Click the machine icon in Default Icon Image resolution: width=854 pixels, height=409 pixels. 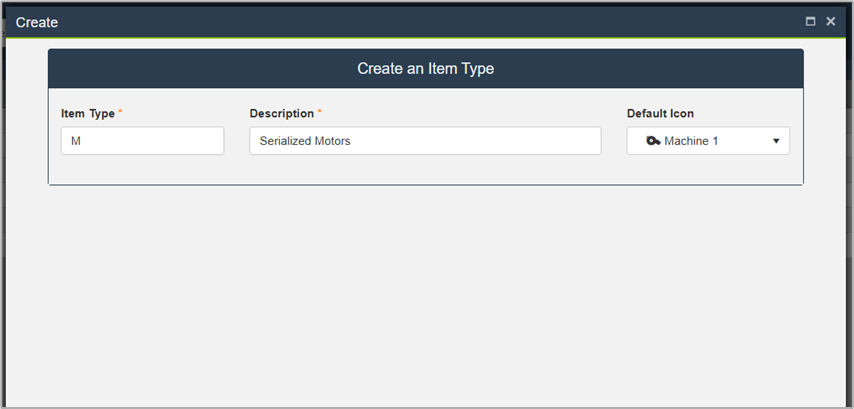pyautogui.click(x=653, y=141)
